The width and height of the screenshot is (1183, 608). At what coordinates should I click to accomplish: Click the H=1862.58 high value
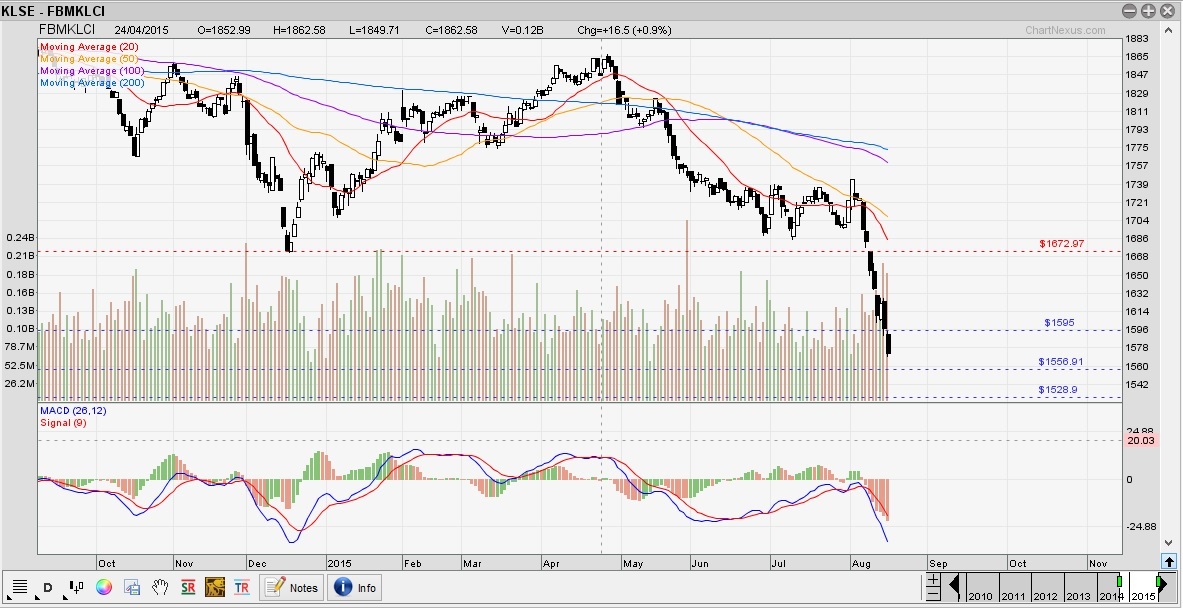coord(300,30)
